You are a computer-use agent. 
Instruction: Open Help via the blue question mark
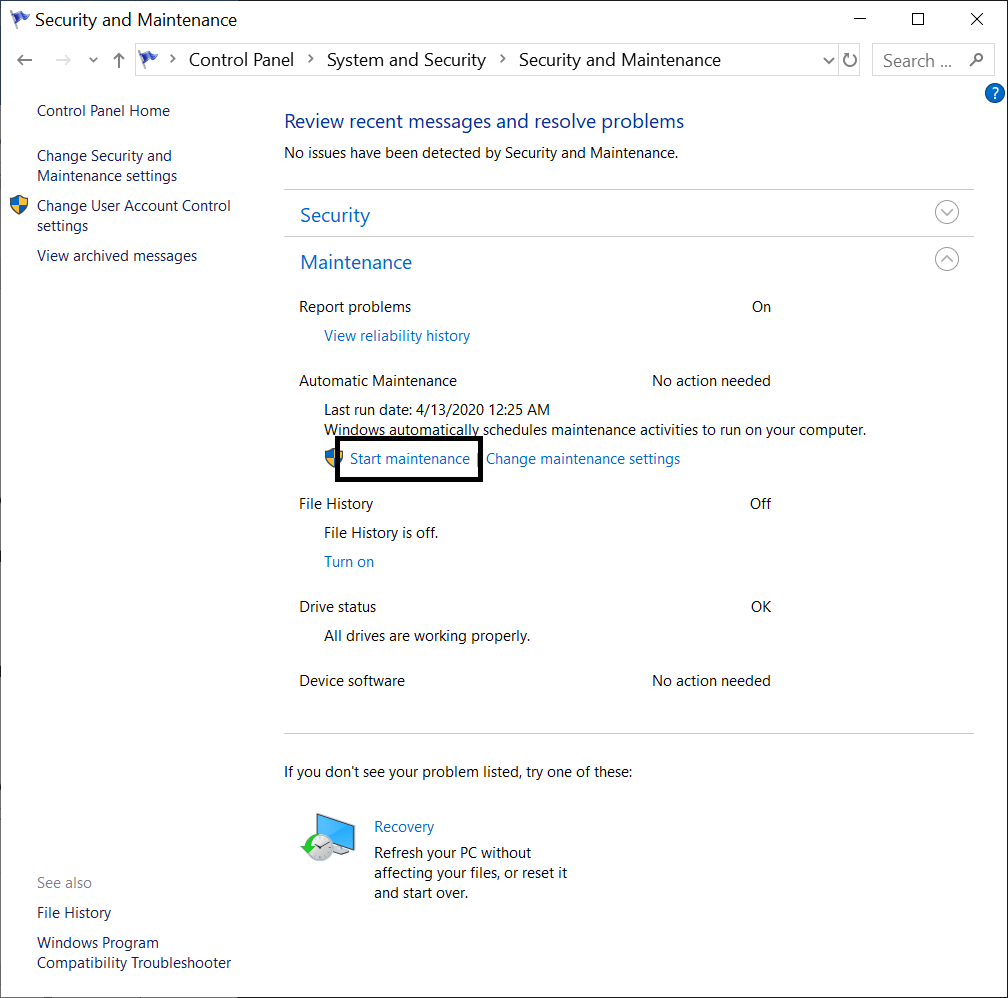pos(994,92)
